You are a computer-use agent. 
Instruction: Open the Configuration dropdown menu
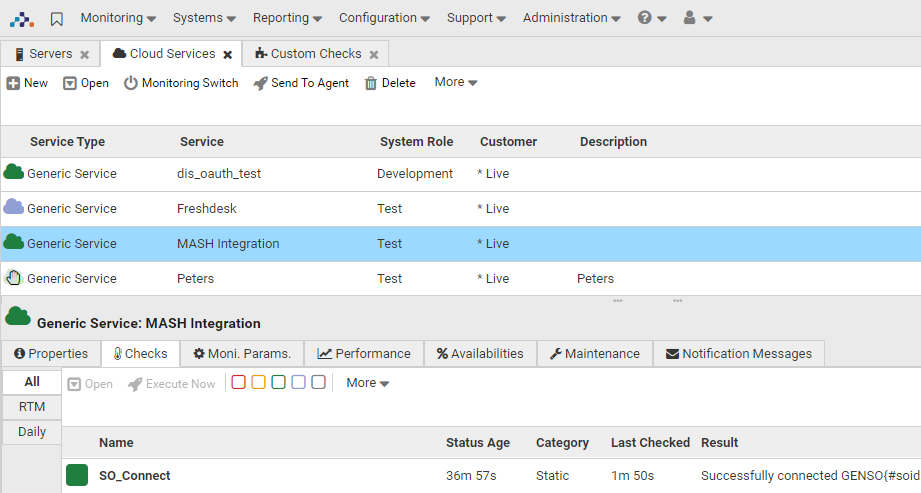click(384, 18)
